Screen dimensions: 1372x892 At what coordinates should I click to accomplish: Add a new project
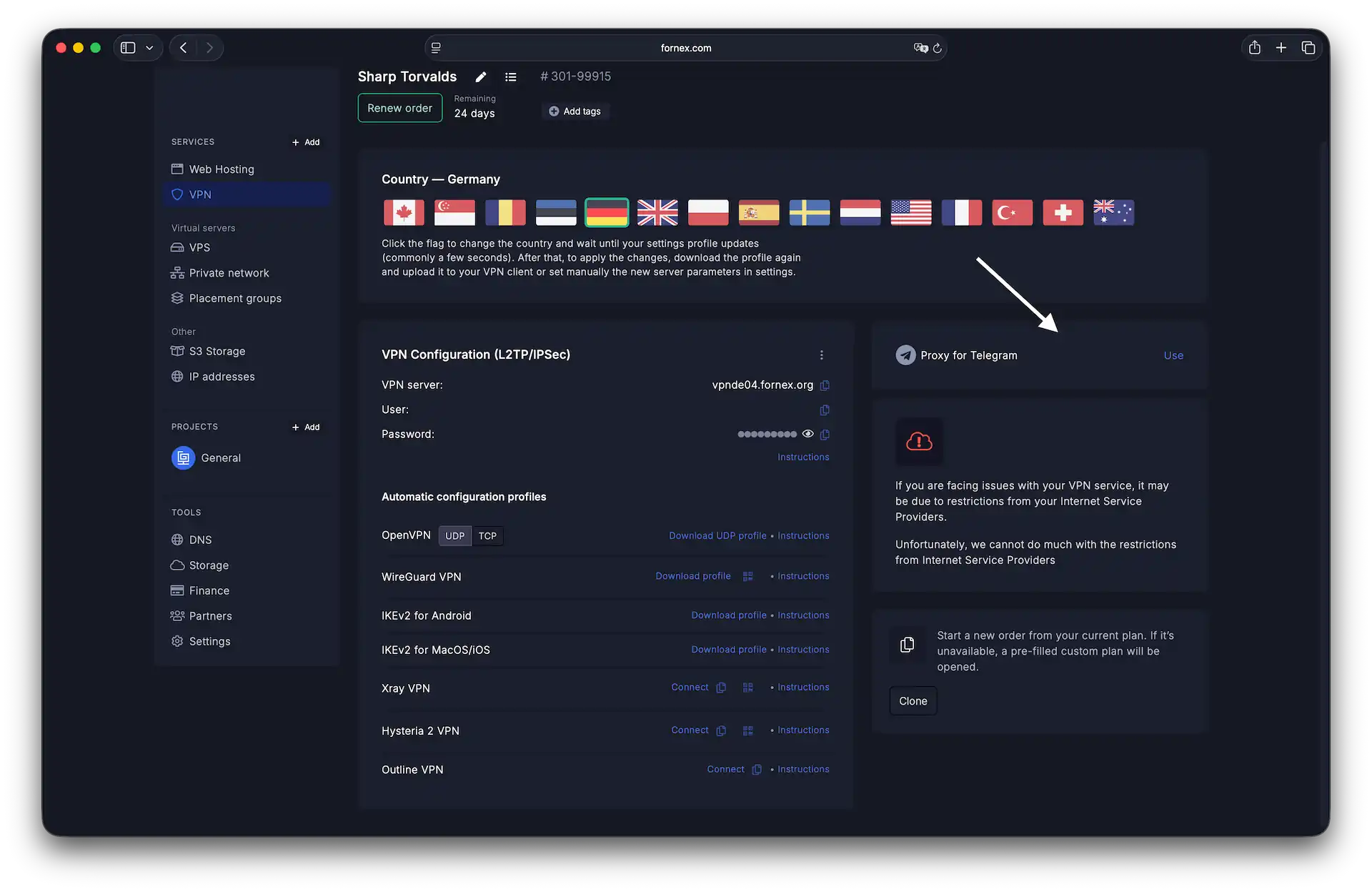pos(306,427)
